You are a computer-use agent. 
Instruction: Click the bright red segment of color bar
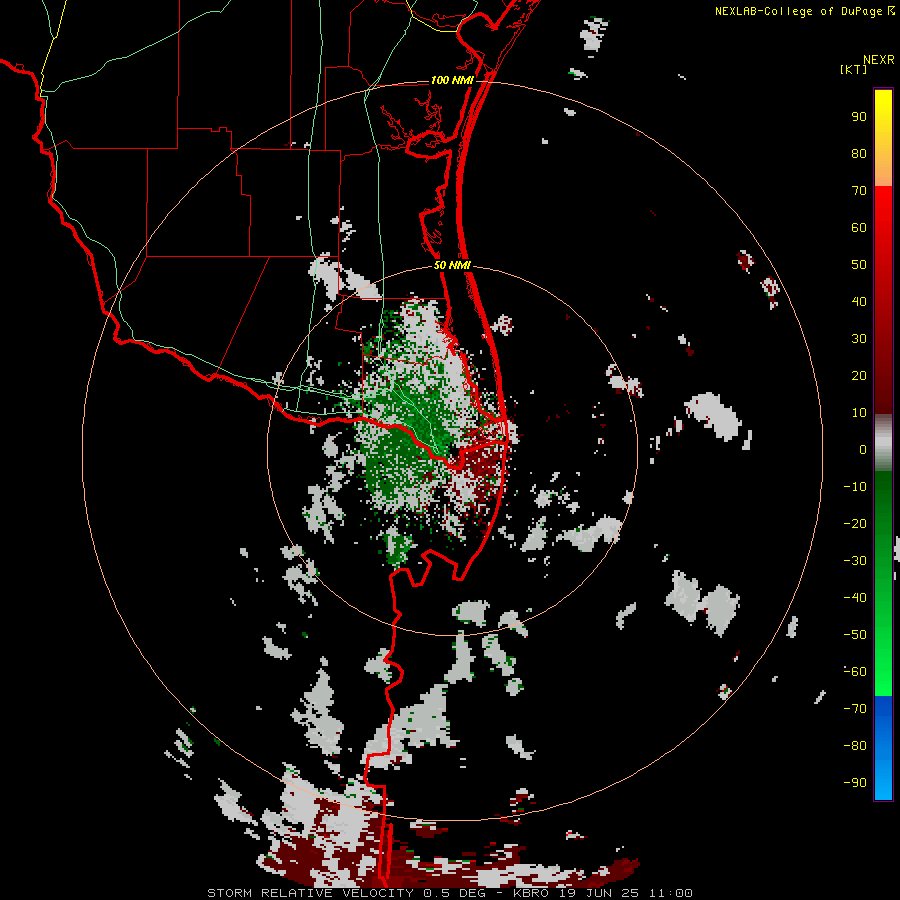click(883, 218)
